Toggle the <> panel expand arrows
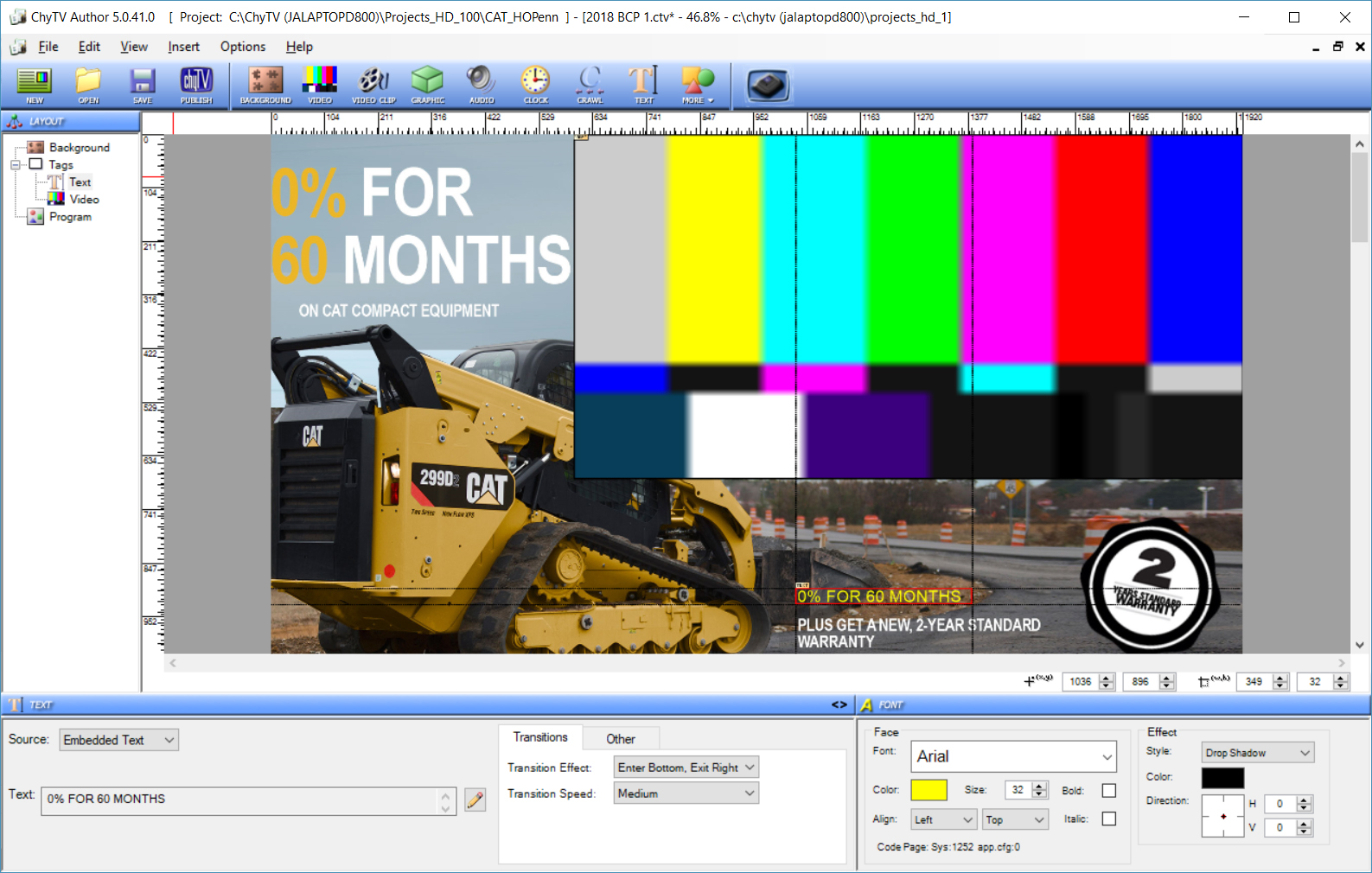 click(839, 704)
